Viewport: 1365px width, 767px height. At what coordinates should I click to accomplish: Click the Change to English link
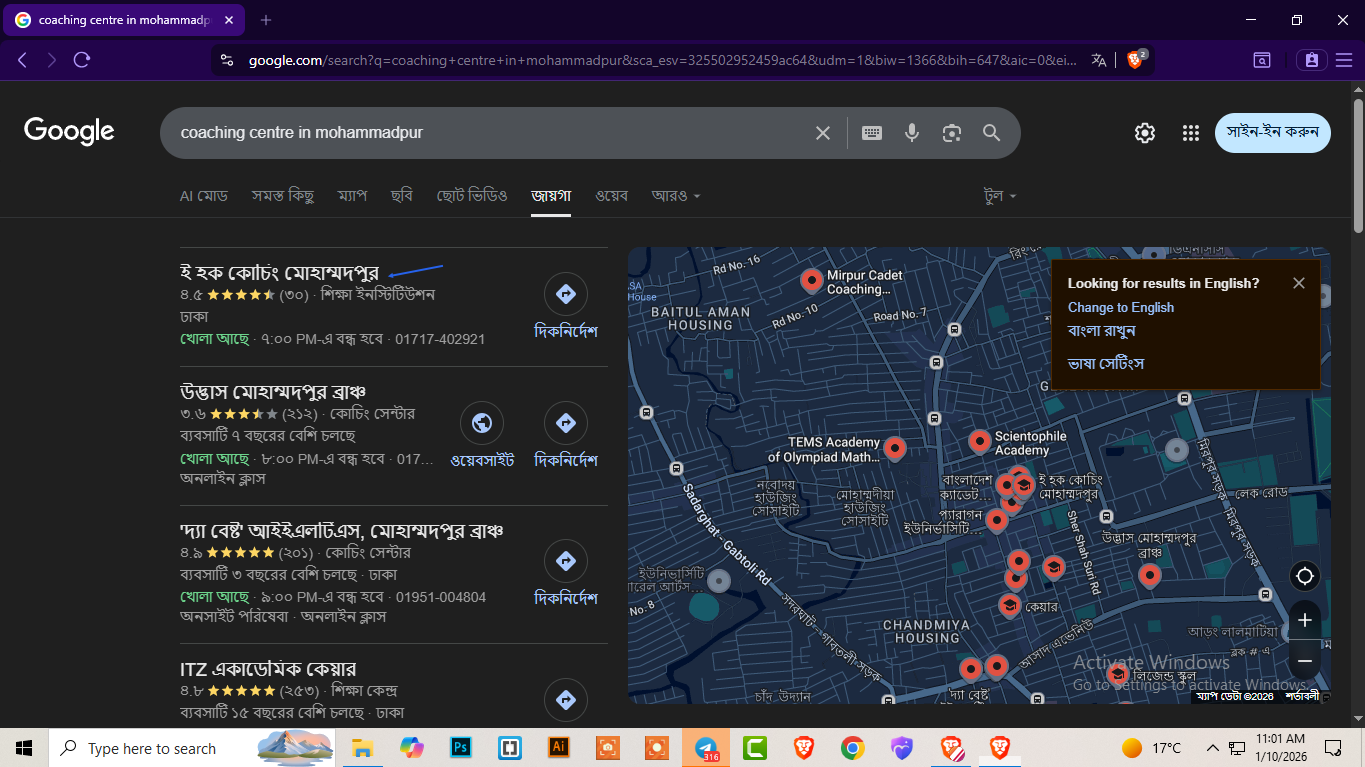point(1120,307)
